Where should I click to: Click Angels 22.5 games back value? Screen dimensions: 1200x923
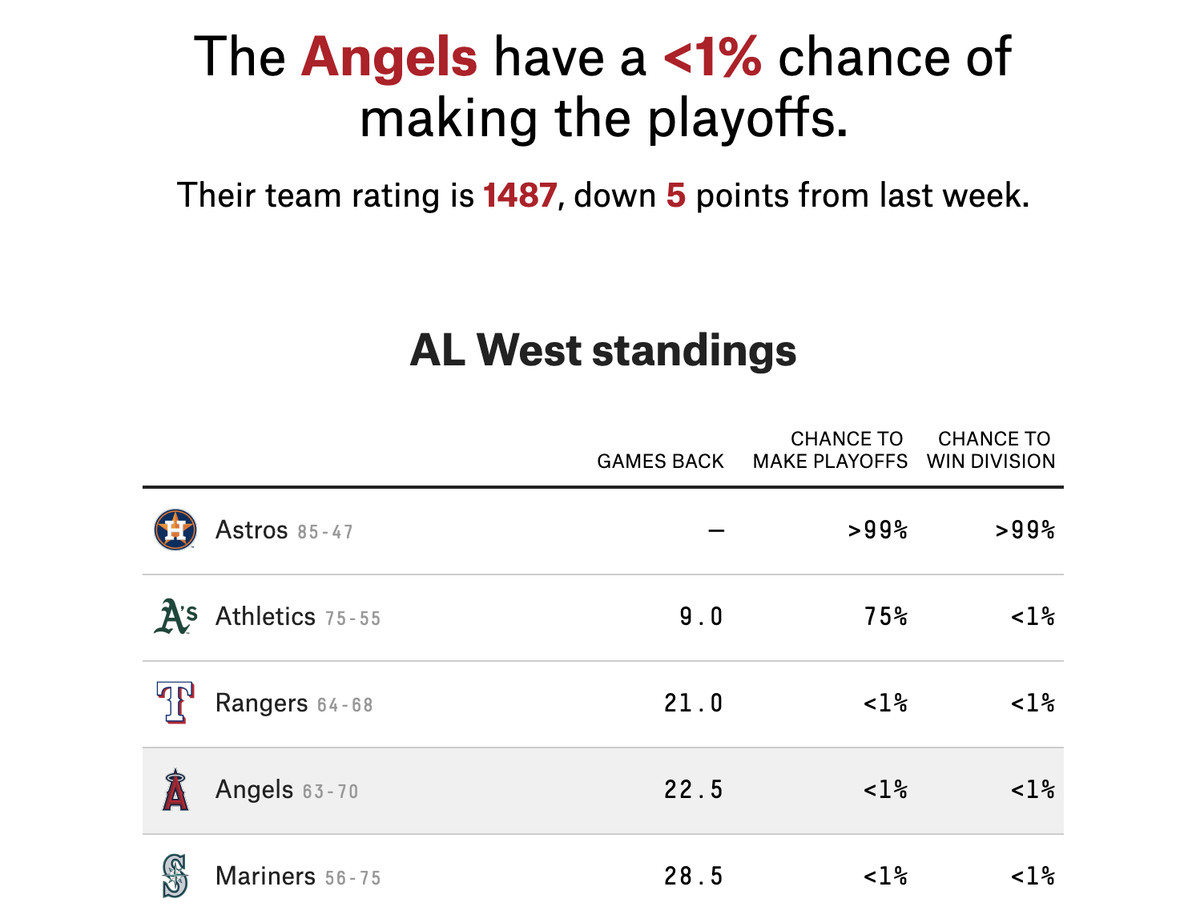click(x=693, y=790)
